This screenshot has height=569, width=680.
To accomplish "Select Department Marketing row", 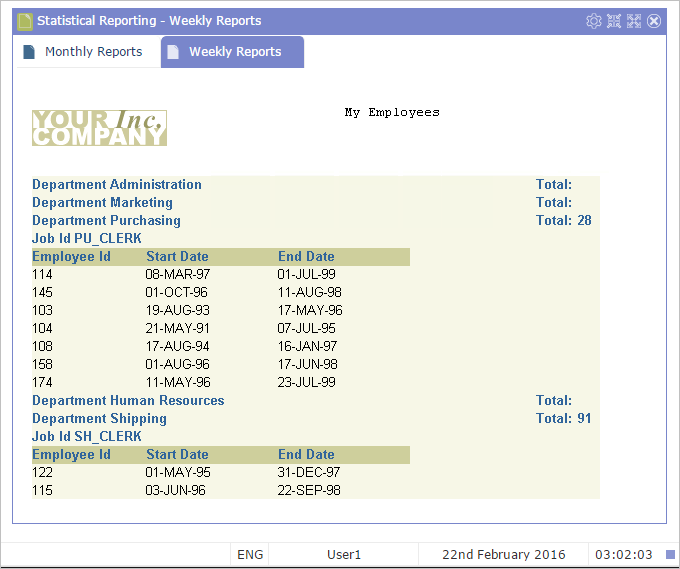I will click(316, 203).
